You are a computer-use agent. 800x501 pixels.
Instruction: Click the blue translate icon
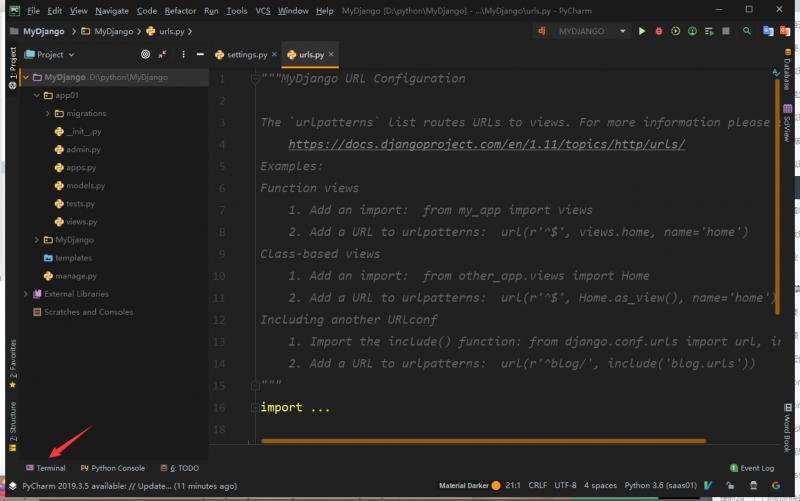[768, 31]
